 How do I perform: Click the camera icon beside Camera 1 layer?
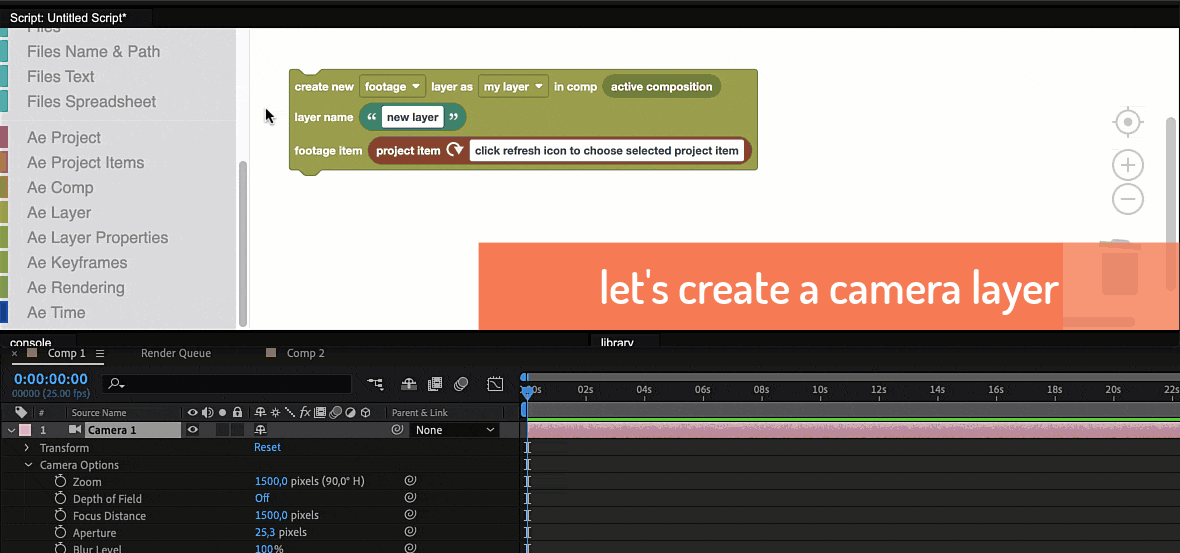coord(75,430)
